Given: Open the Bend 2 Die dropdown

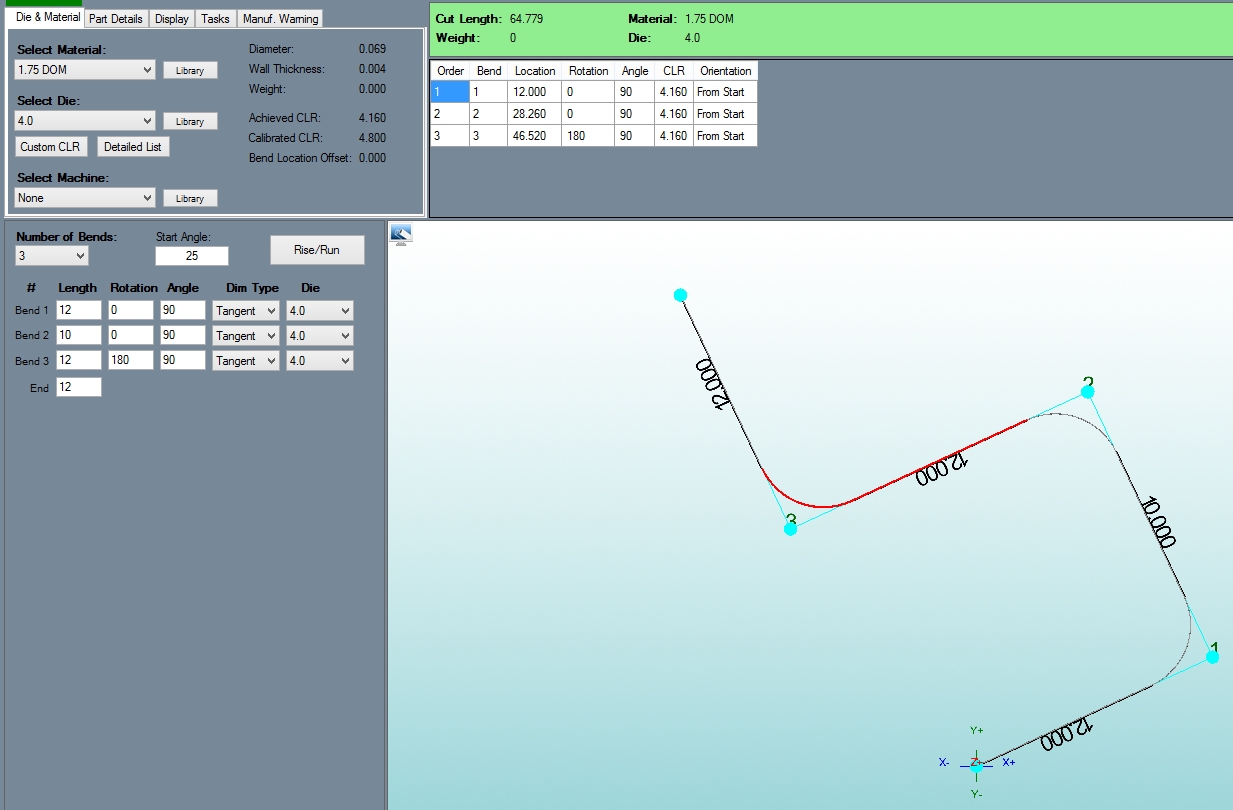Looking at the screenshot, I should point(320,336).
